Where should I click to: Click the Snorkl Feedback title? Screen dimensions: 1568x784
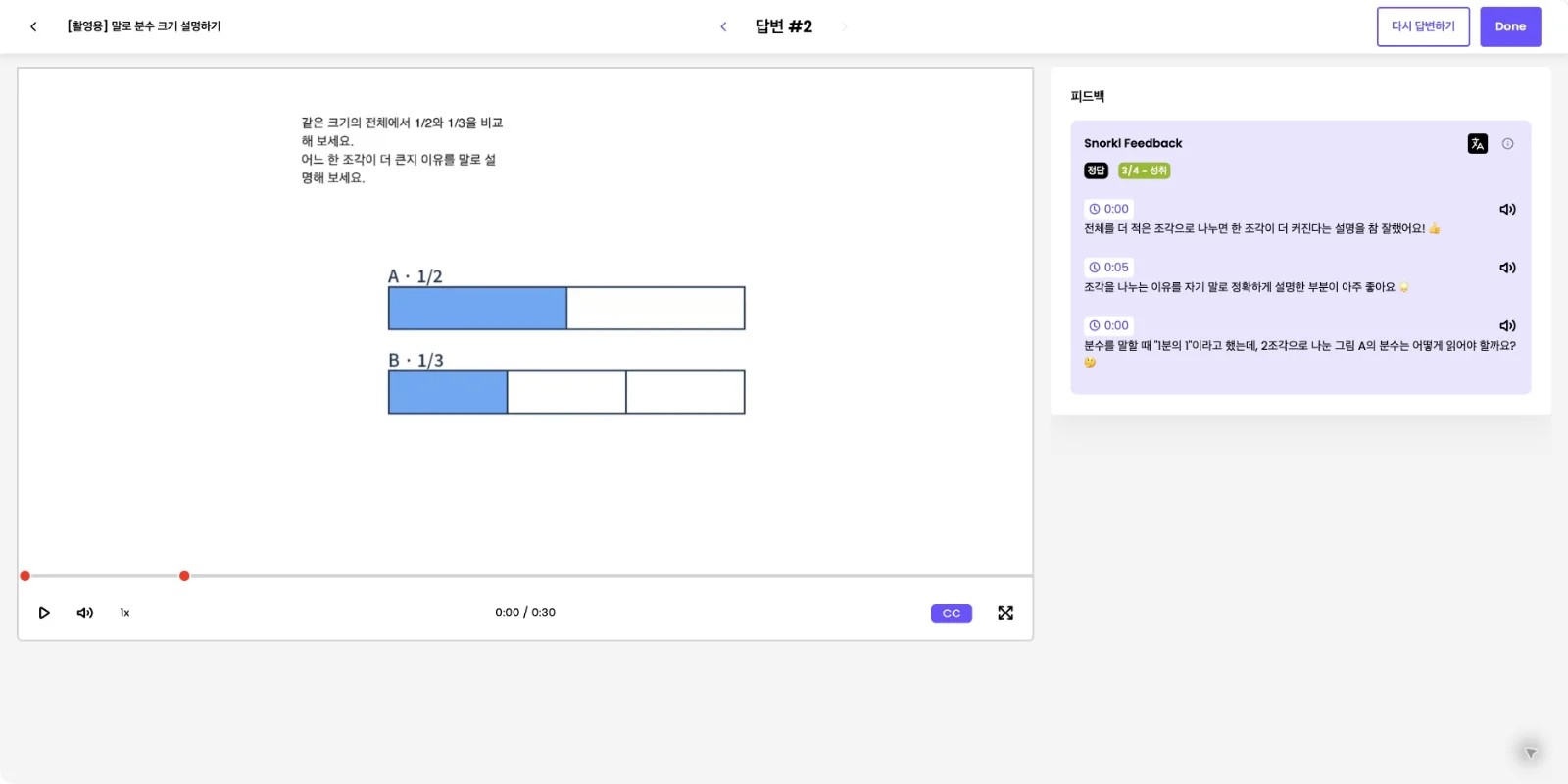(1133, 143)
